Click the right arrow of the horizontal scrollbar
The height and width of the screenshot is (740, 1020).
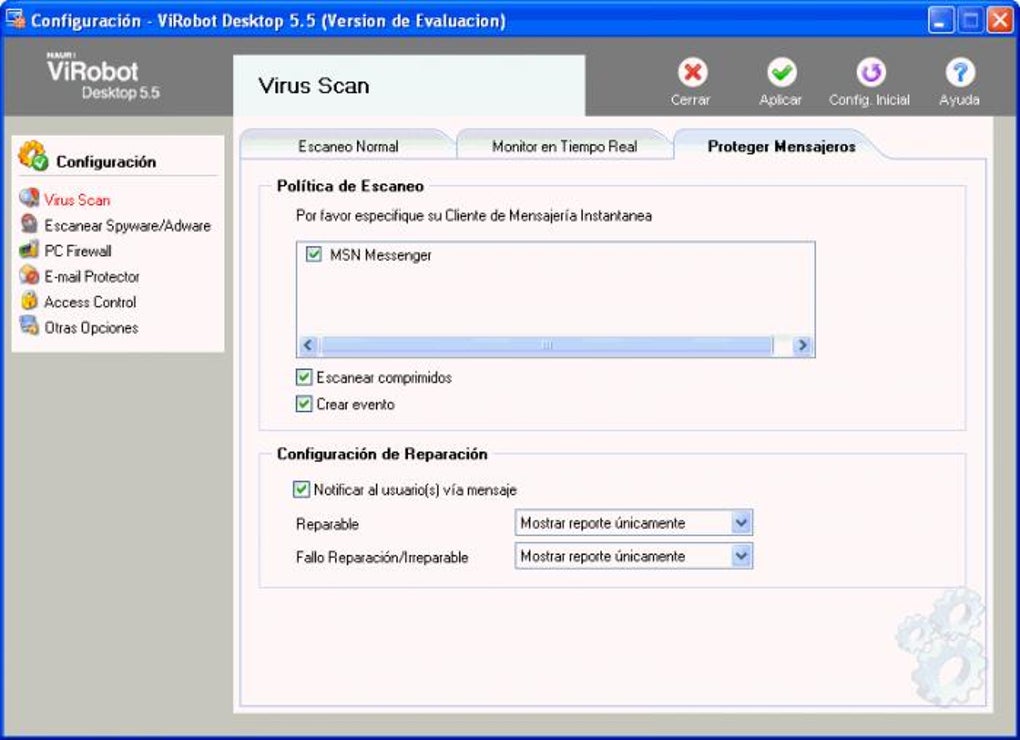coord(803,343)
